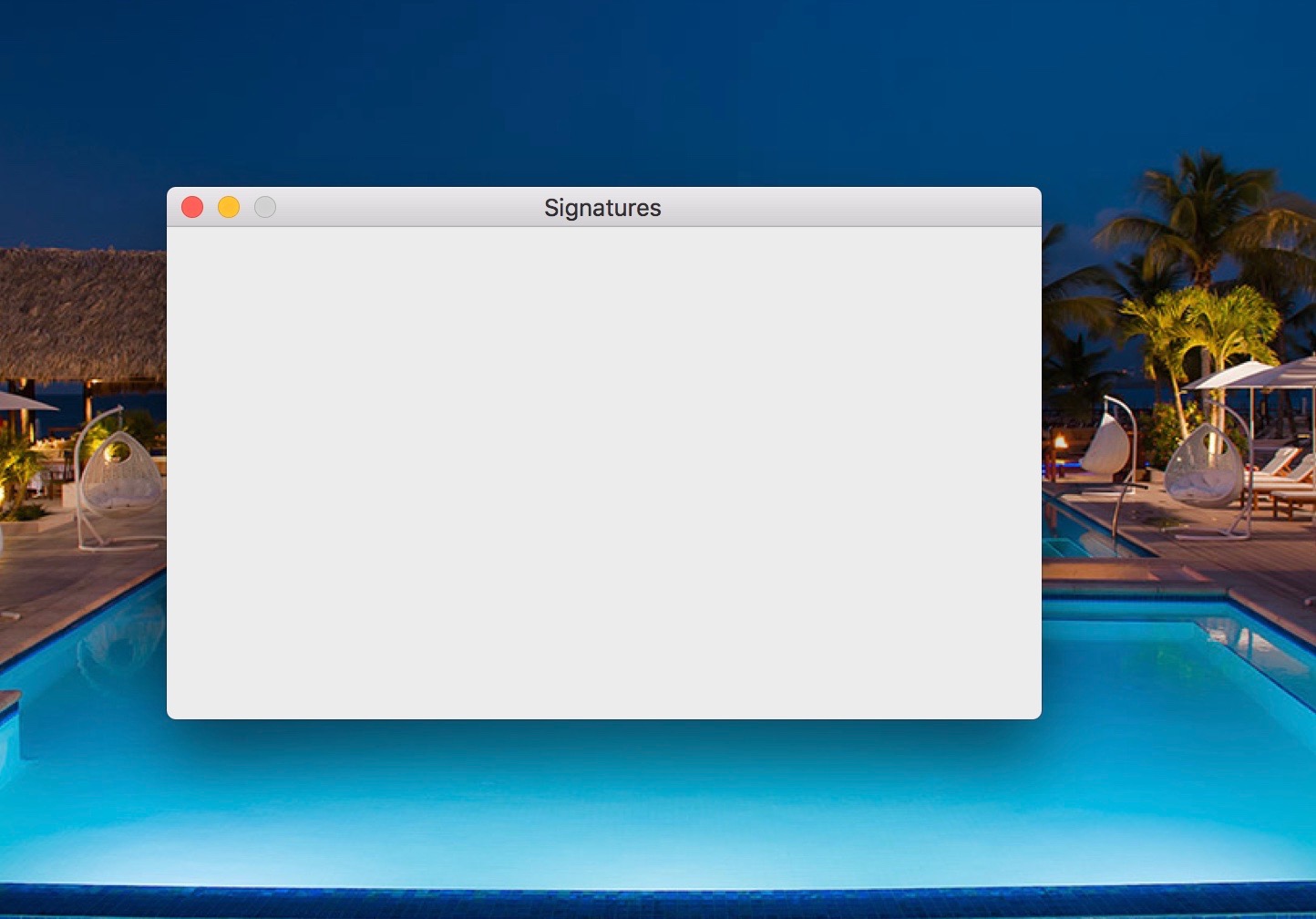Screen dimensions: 1316x919
Task: Select the Signatures window title text
Action: [x=602, y=208]
